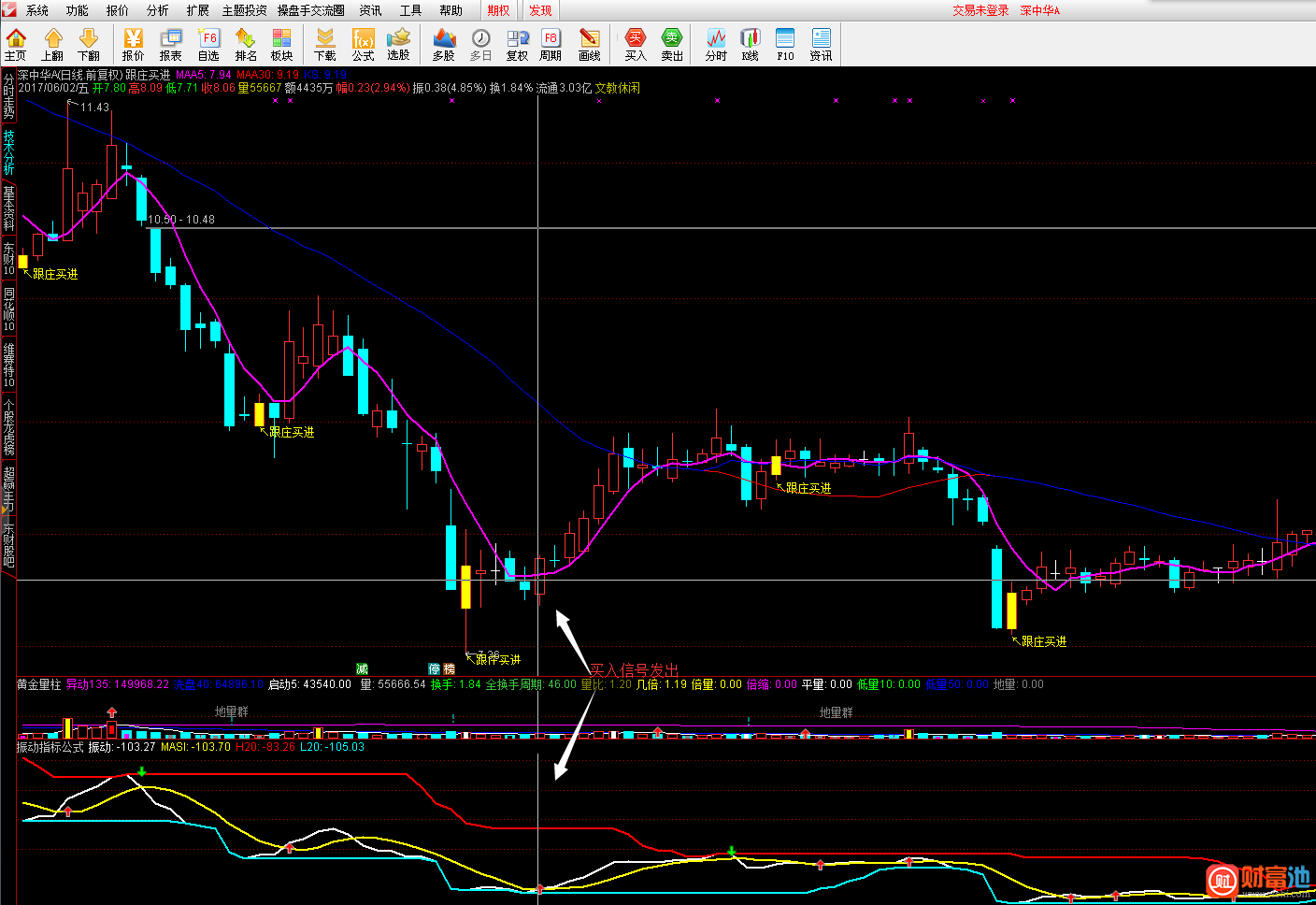Screen dimensions: 1316x905
Task: Open the 板块 sector icon
Action: (x=281, y=44)
